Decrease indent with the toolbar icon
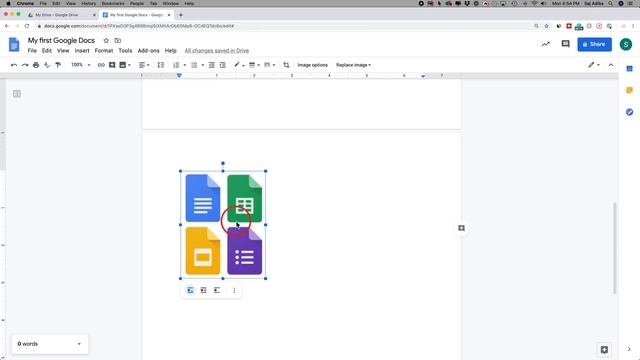 (x=211, y=65)
